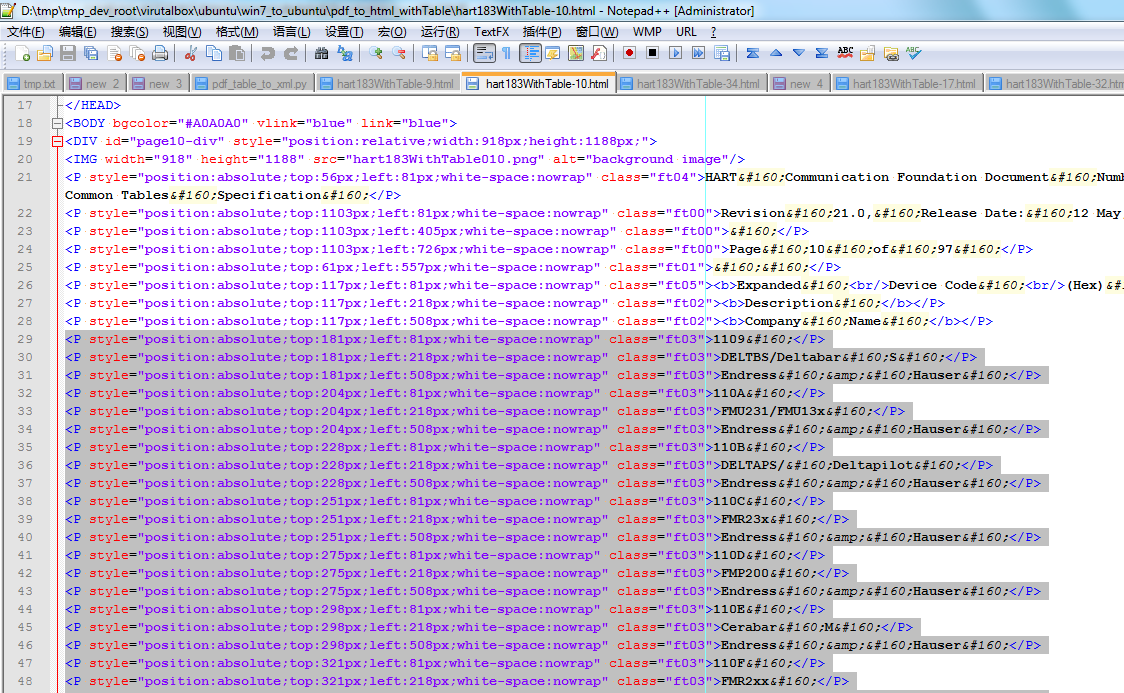The image size is (1124, 693).
Task: Open the 插件(P) menu
Action: point(542,32)
